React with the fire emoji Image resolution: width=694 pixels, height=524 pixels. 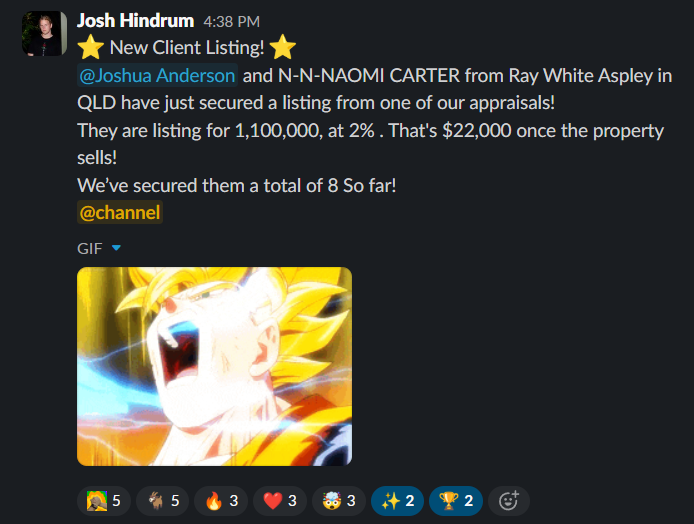221,501
